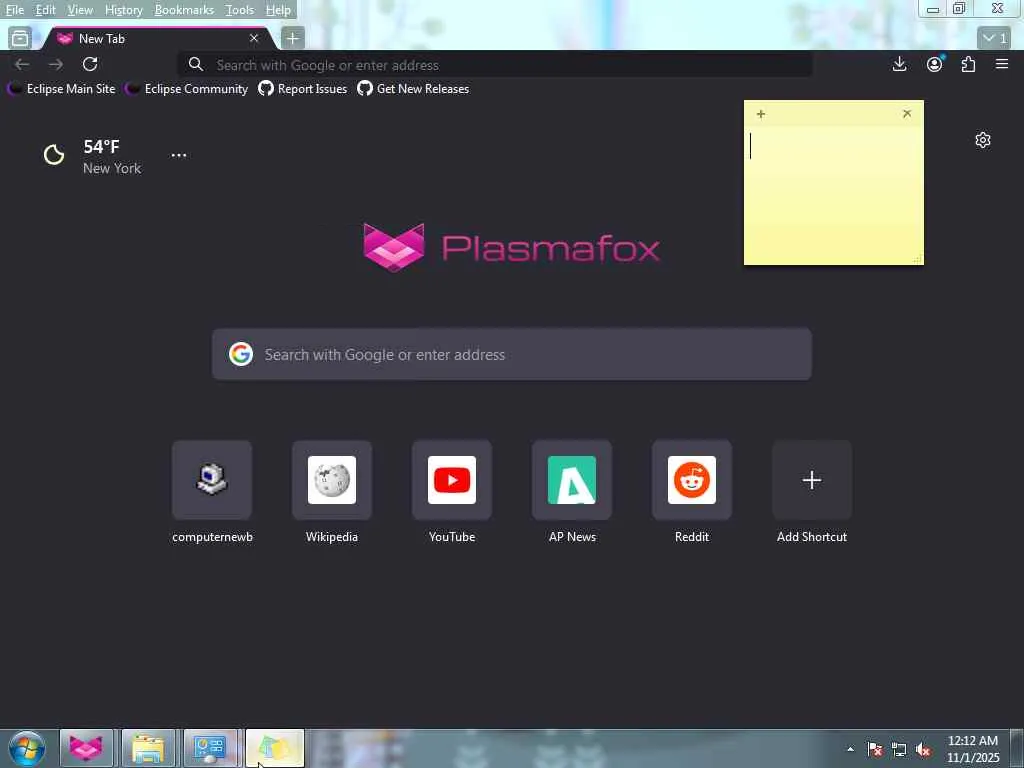The image size is (1024, 768).
Task: Open the hamburger application menu
Action: [x=1002, y=64]
